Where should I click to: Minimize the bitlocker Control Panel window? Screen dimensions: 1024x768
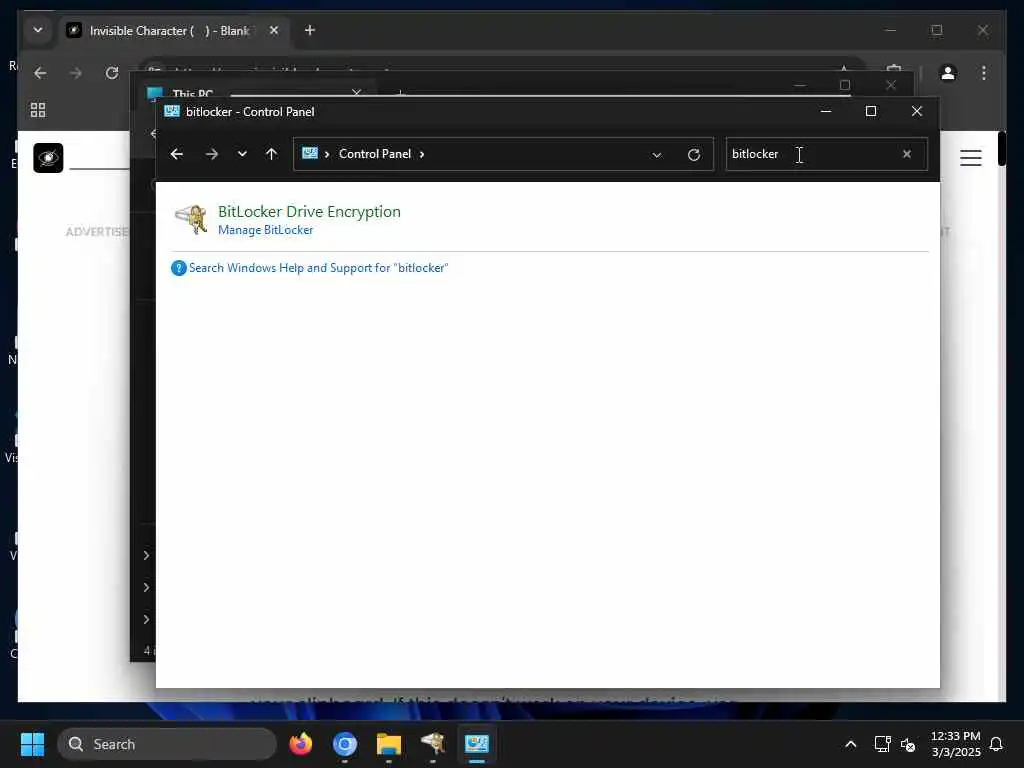click(825, 112)
